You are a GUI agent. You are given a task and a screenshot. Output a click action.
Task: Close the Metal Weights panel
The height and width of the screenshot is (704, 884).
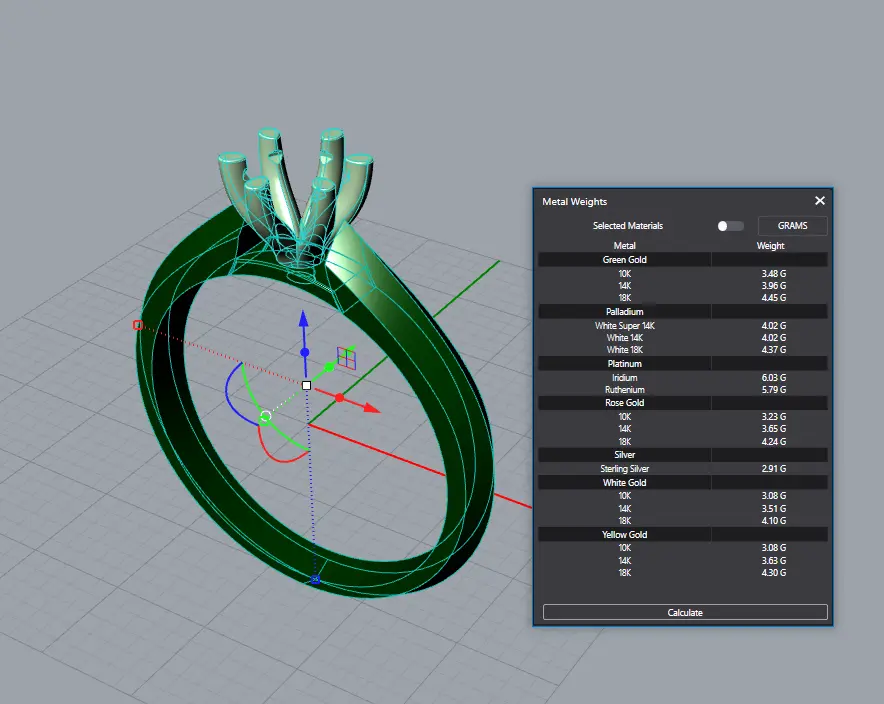pos(820,201)
